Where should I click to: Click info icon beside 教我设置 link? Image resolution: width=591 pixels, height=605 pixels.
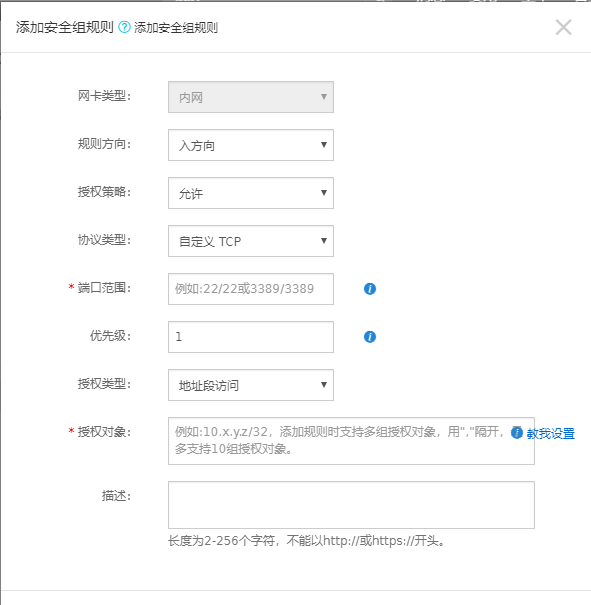coord(517,433)
